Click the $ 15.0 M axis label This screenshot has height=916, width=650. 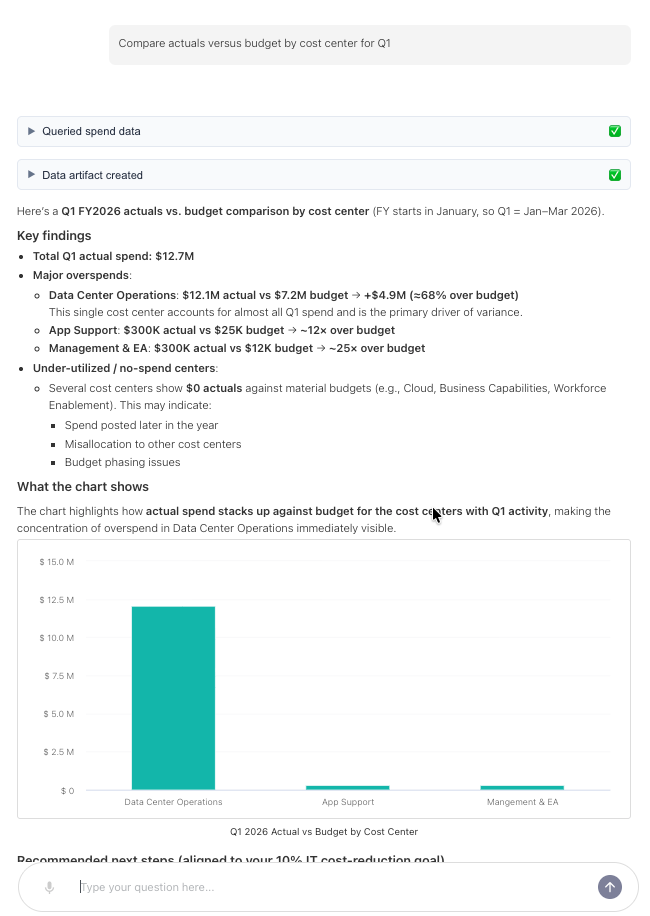57,562
